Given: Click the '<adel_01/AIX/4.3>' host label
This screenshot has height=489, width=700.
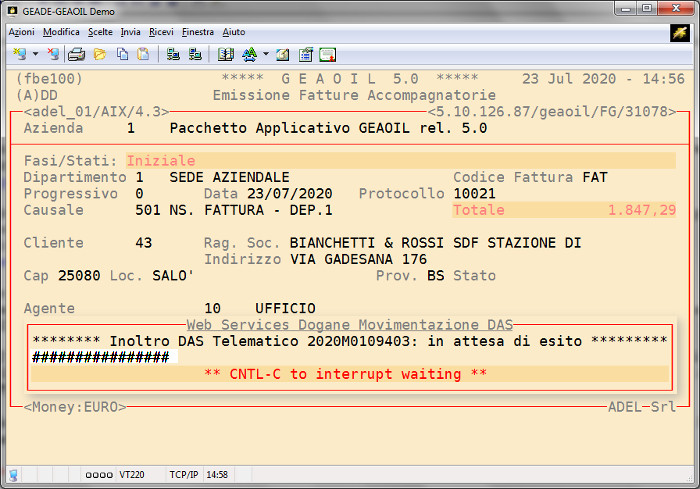Looking at the screenshot, I should coord(96,112).
